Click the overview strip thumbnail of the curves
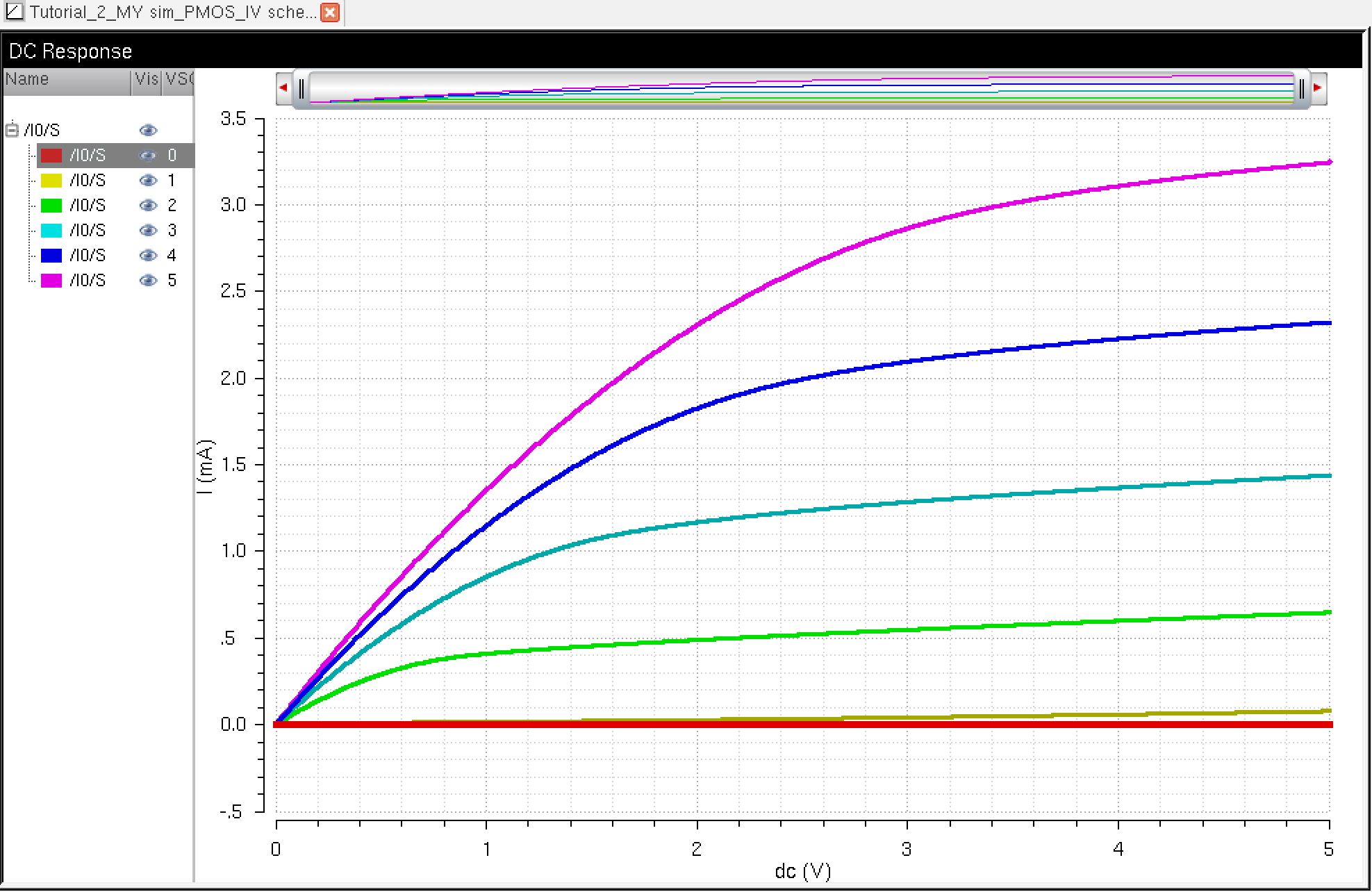Viewport: 1372px width, 892px height. click(802, 89)
